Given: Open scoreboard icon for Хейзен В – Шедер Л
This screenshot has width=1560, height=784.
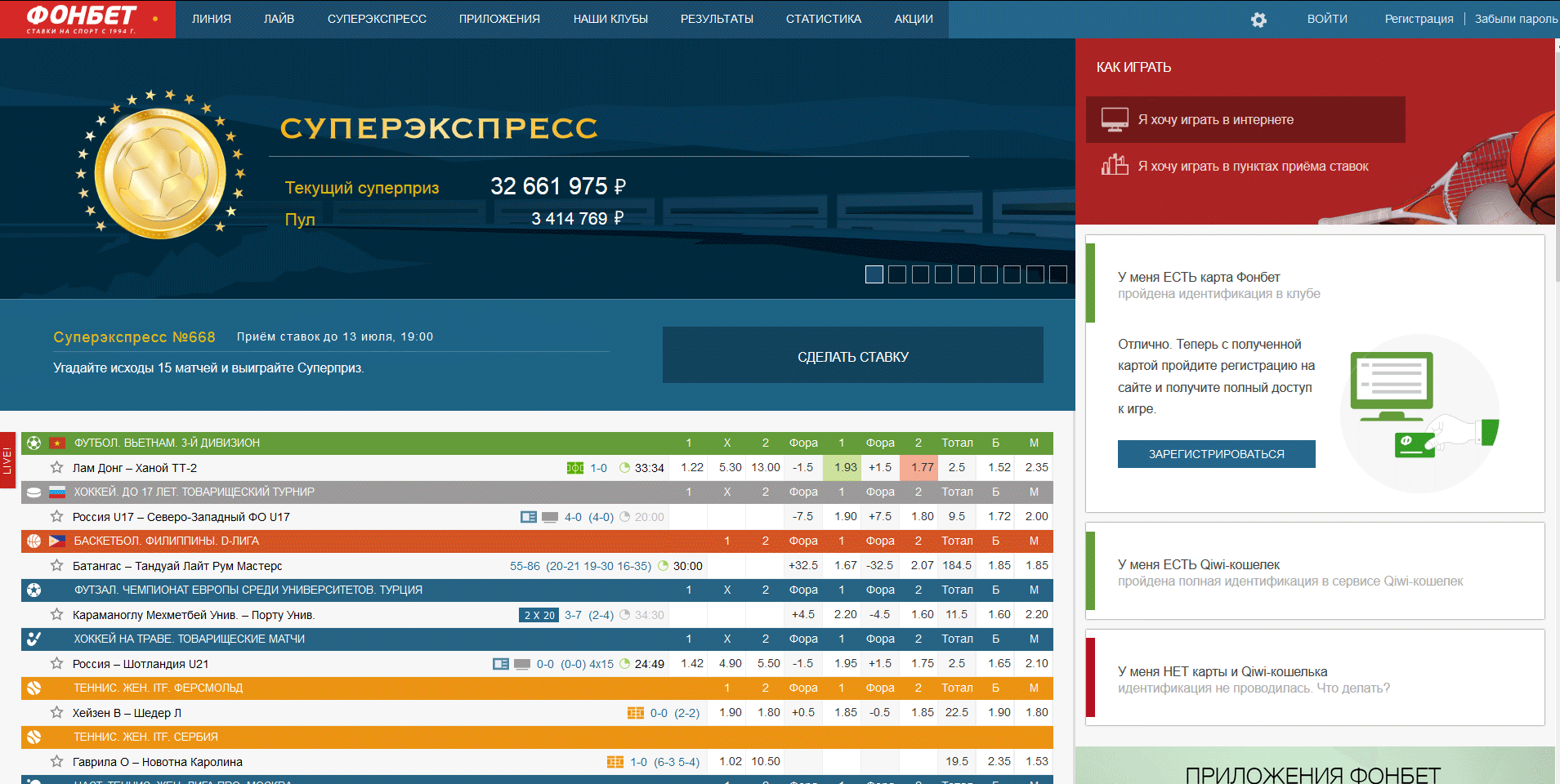Looking at the screenshot, I should tap(636, 713).
